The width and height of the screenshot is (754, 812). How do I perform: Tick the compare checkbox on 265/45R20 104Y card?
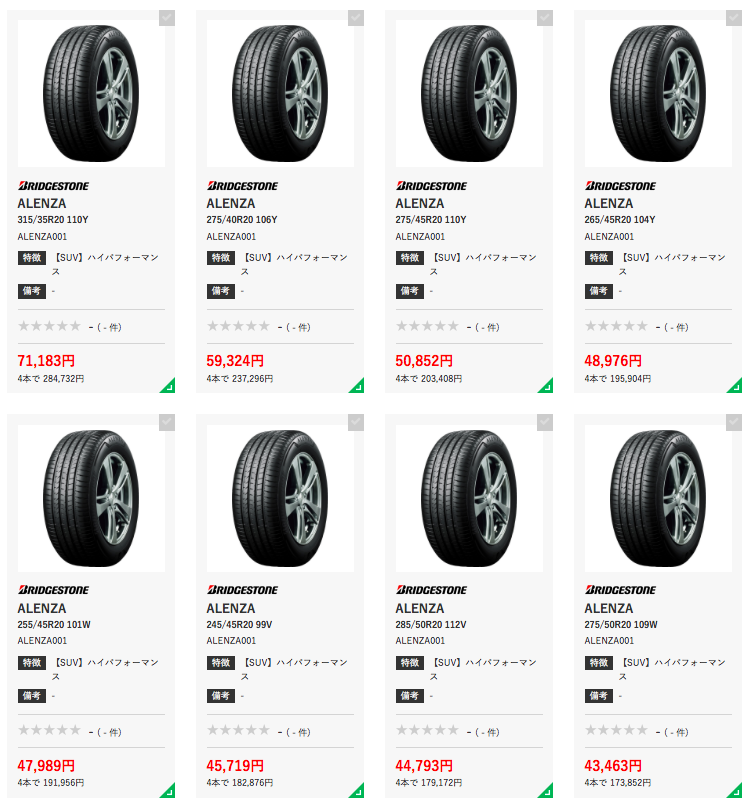734,18
